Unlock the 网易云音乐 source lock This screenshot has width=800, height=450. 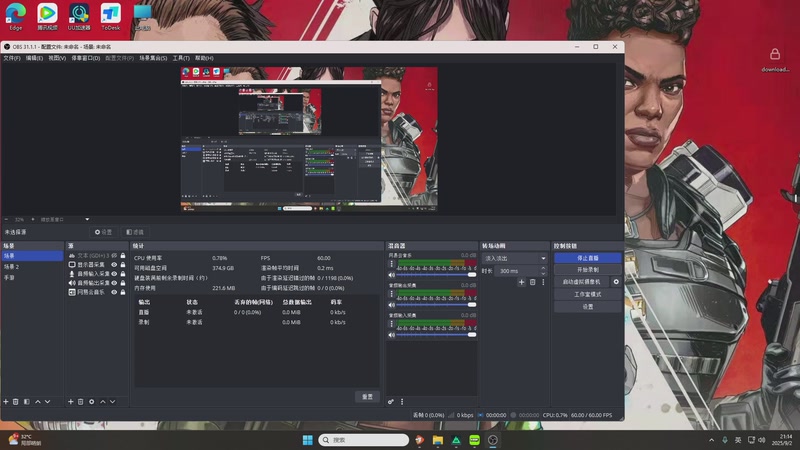point(123,292)
